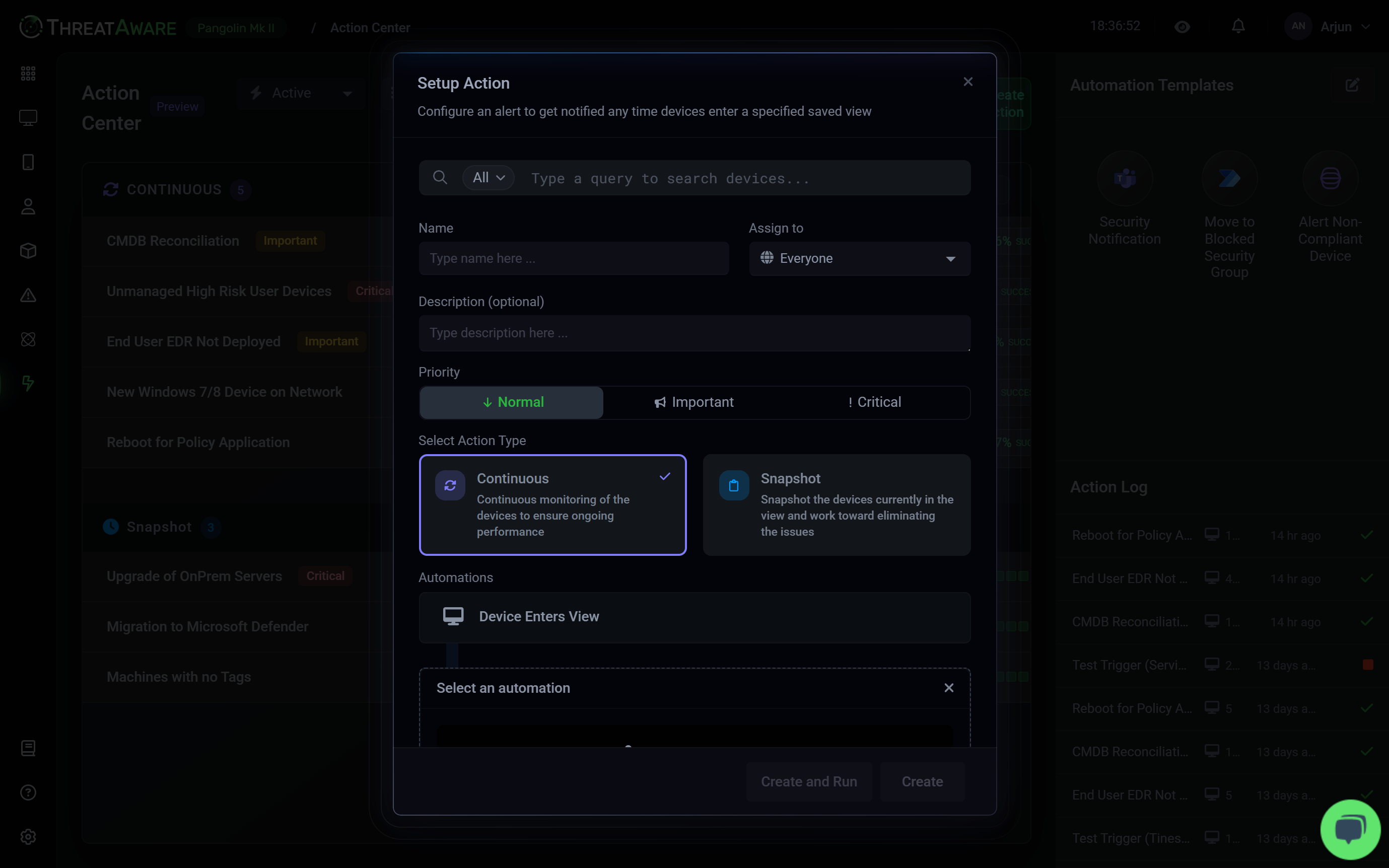Open the apps grid sidebar icon
Screen dimensions: 1389x868
click(x=28, y=74)
